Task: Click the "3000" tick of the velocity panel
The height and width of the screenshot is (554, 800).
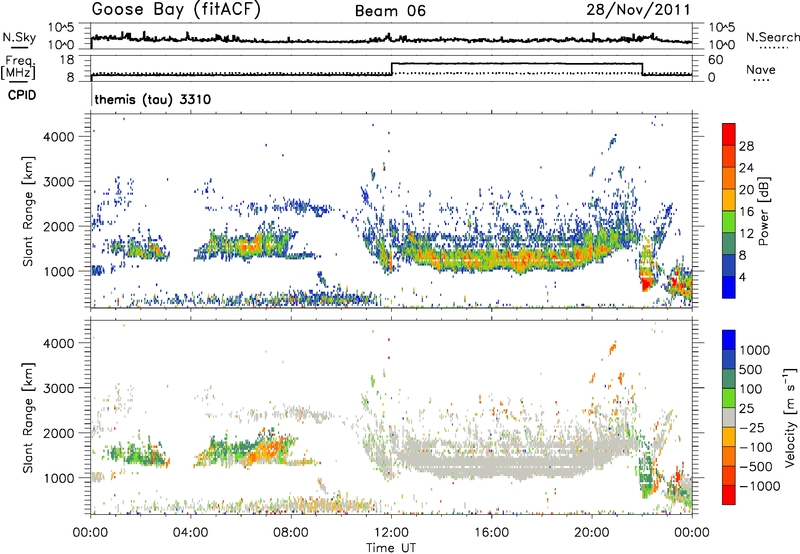Action: [58, 388]
